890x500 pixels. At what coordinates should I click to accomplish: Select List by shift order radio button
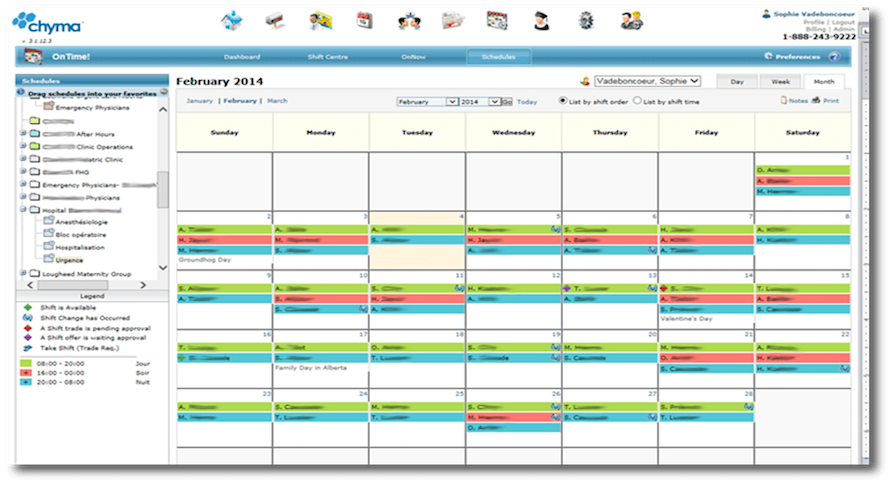562,100
